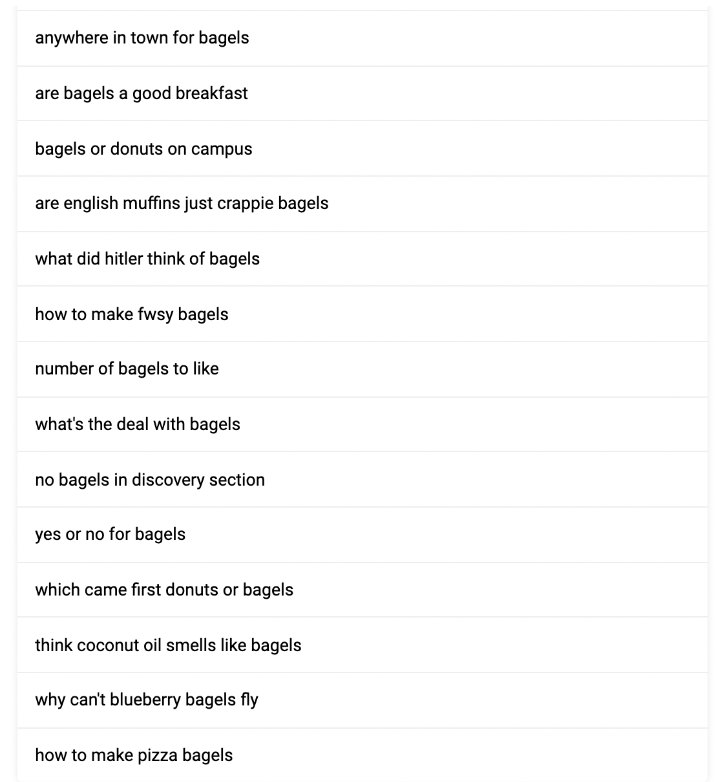Select 'what did hitler think of bagels'
Image resolution: width=717 pixels, height=782 pixels.
tap(147, 259)
